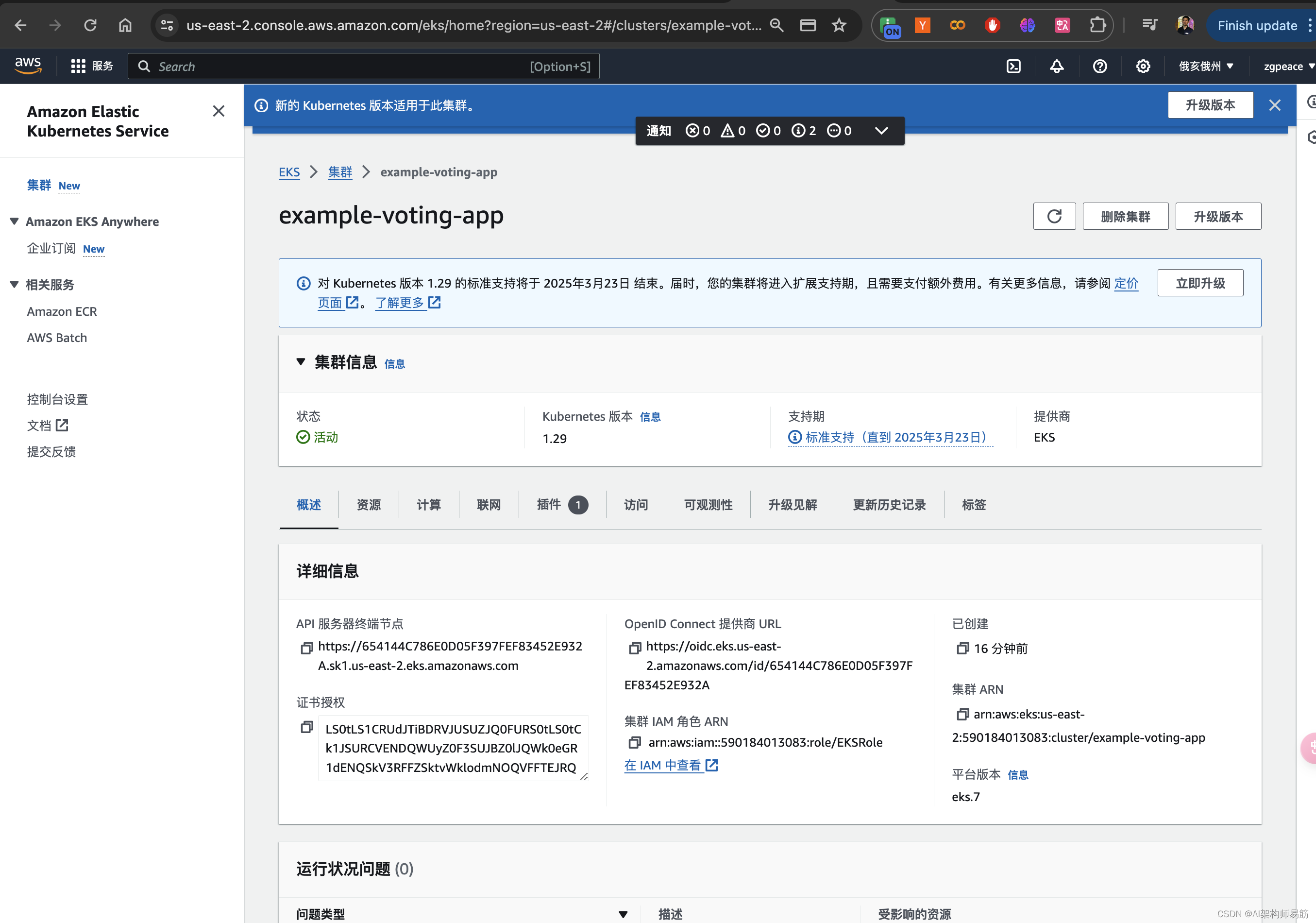Viewport: 1316px width, 923px height.
Task: Click the EKS breadcrumb link
Action: [x=289, y=172]
